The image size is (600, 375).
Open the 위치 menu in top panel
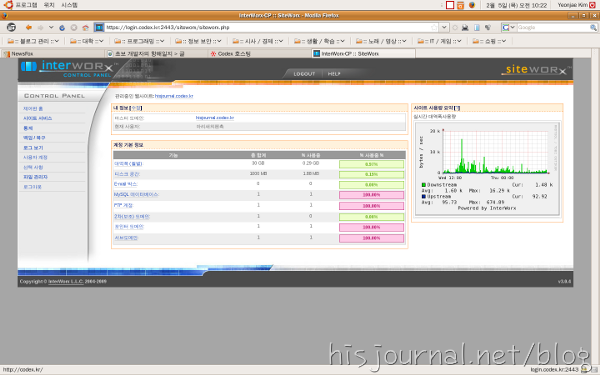pyautogui.click(x=49, y=5)
